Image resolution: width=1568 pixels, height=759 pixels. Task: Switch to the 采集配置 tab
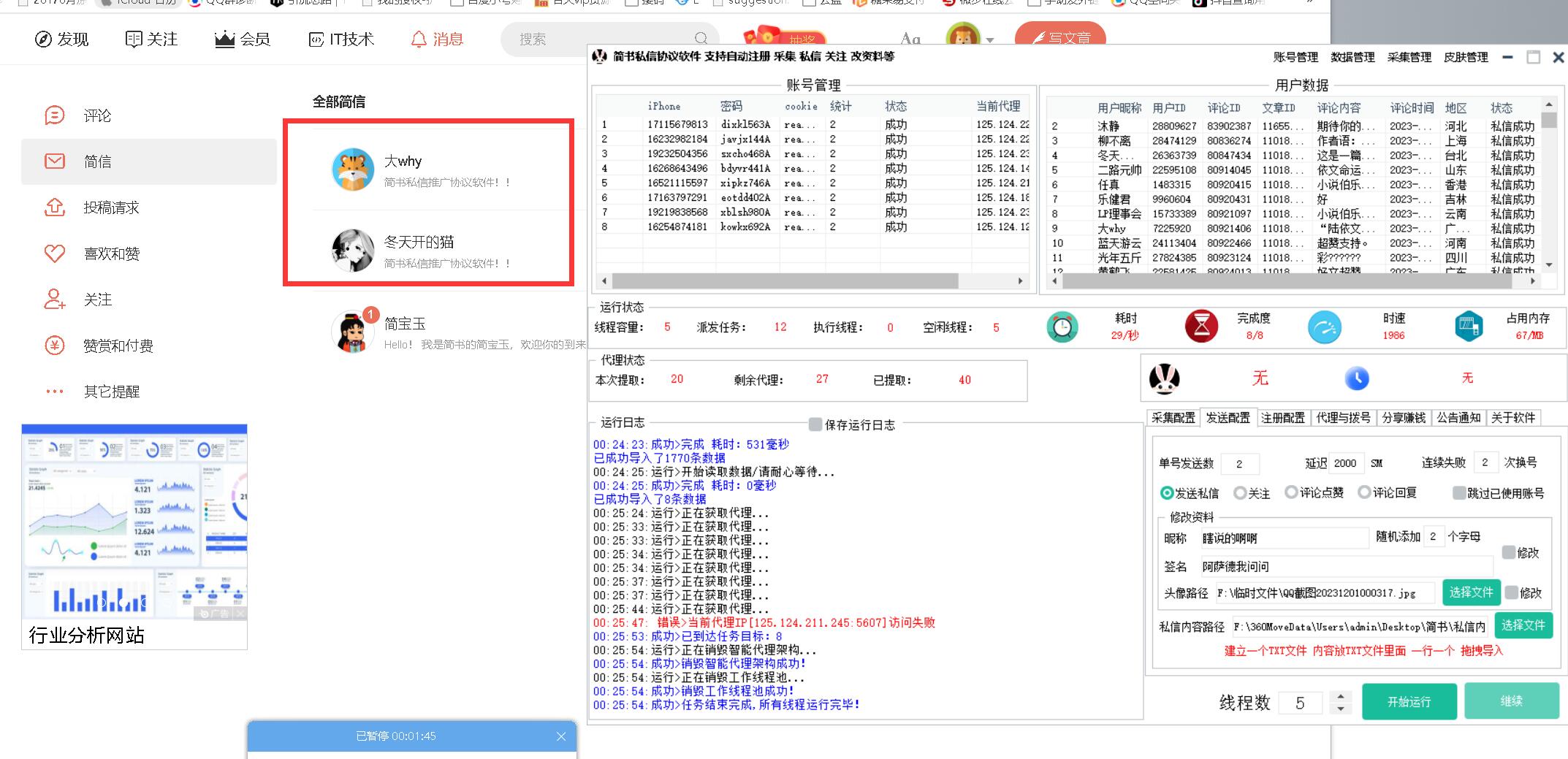(1173, 418)
